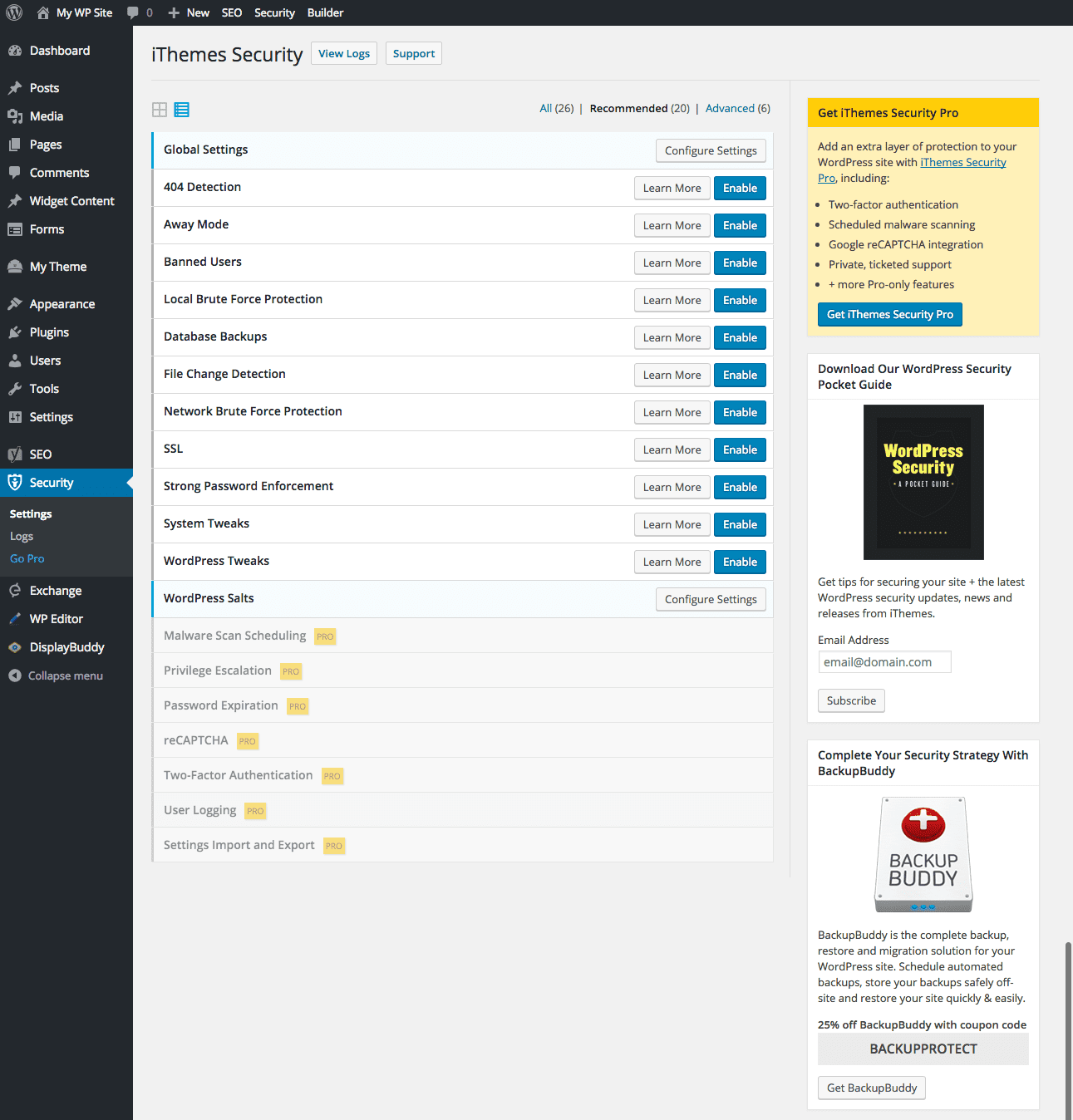Enable the SSL module

(x=740, y=449)
